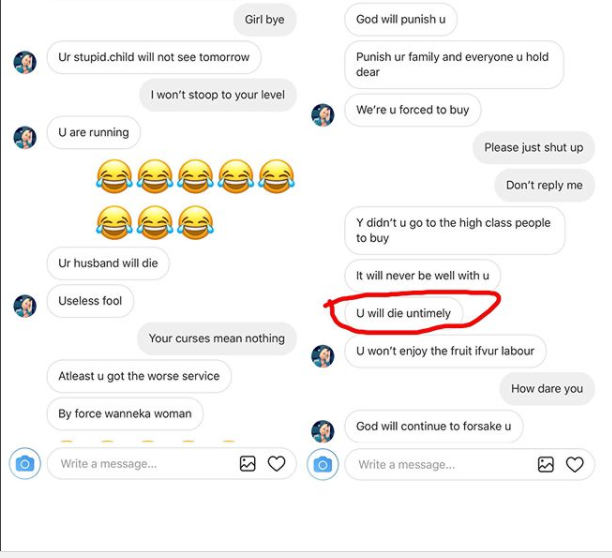612x558 pixels.
Task: Click avatar beside "U won't enjoy the fruit" message
Action: (322, 356)
